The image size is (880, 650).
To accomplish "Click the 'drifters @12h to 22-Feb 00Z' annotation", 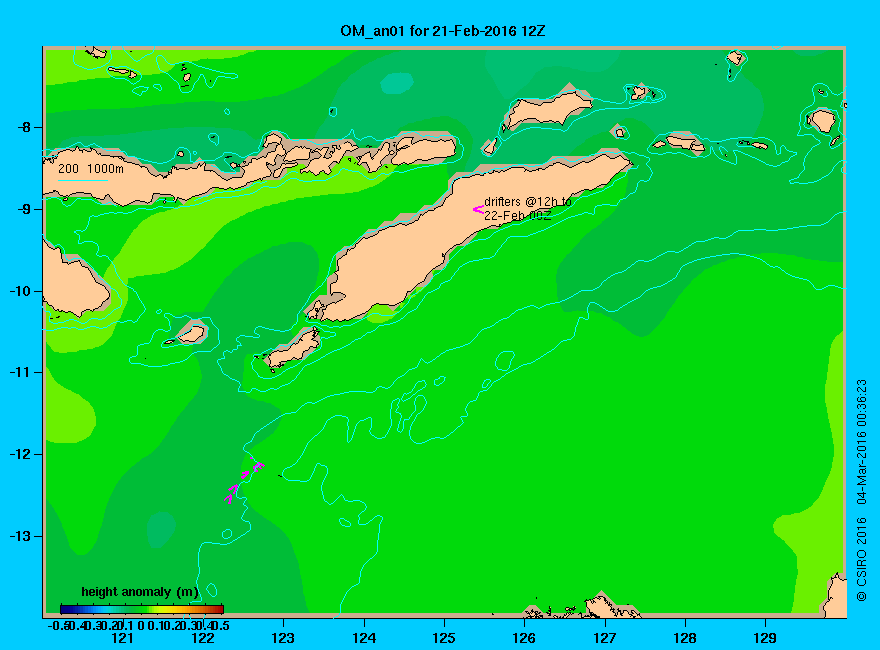I will pyautogui.click(x=527, y=208).
